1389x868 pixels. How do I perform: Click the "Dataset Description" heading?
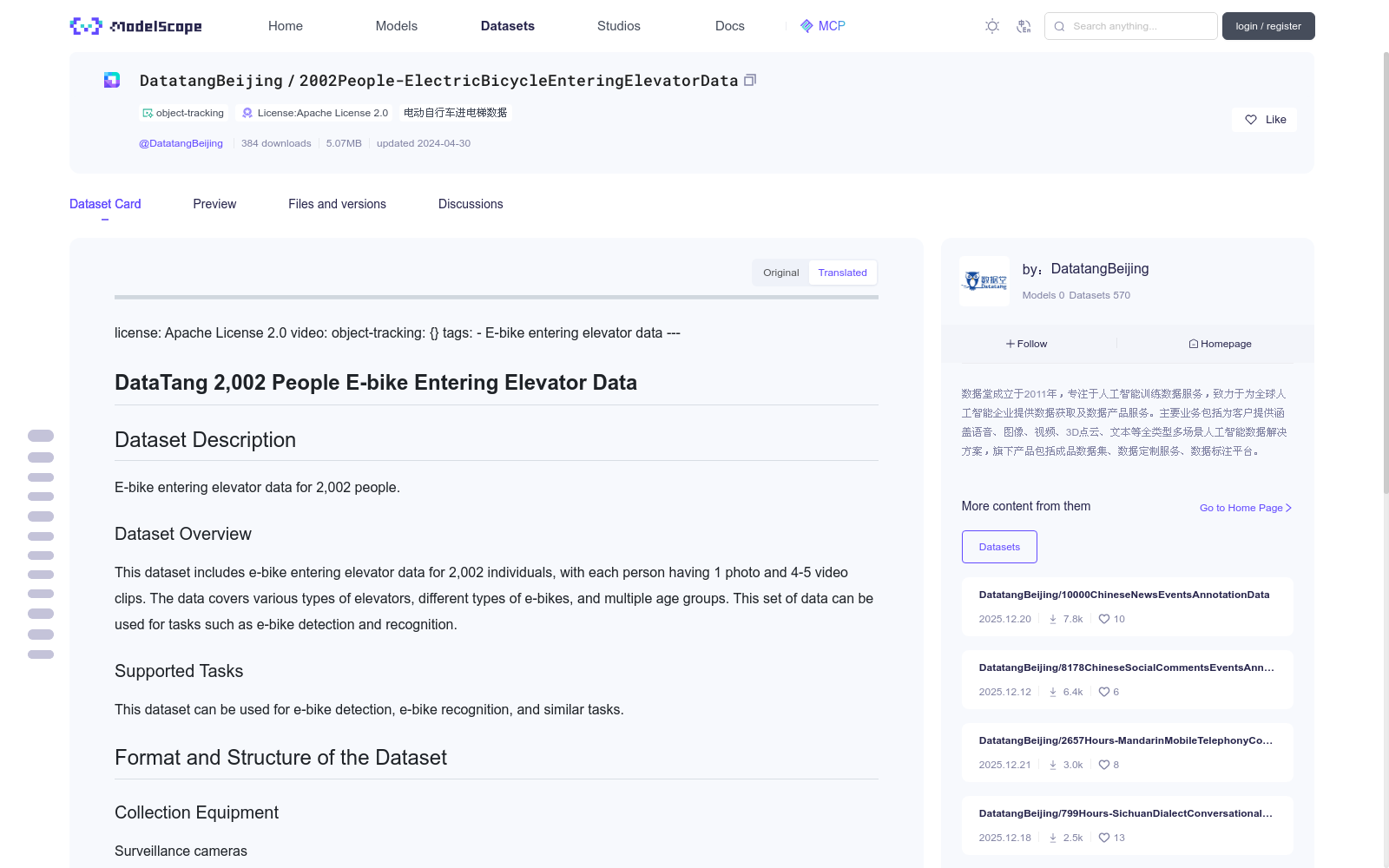pyautogui.click(x=205, y=440)
